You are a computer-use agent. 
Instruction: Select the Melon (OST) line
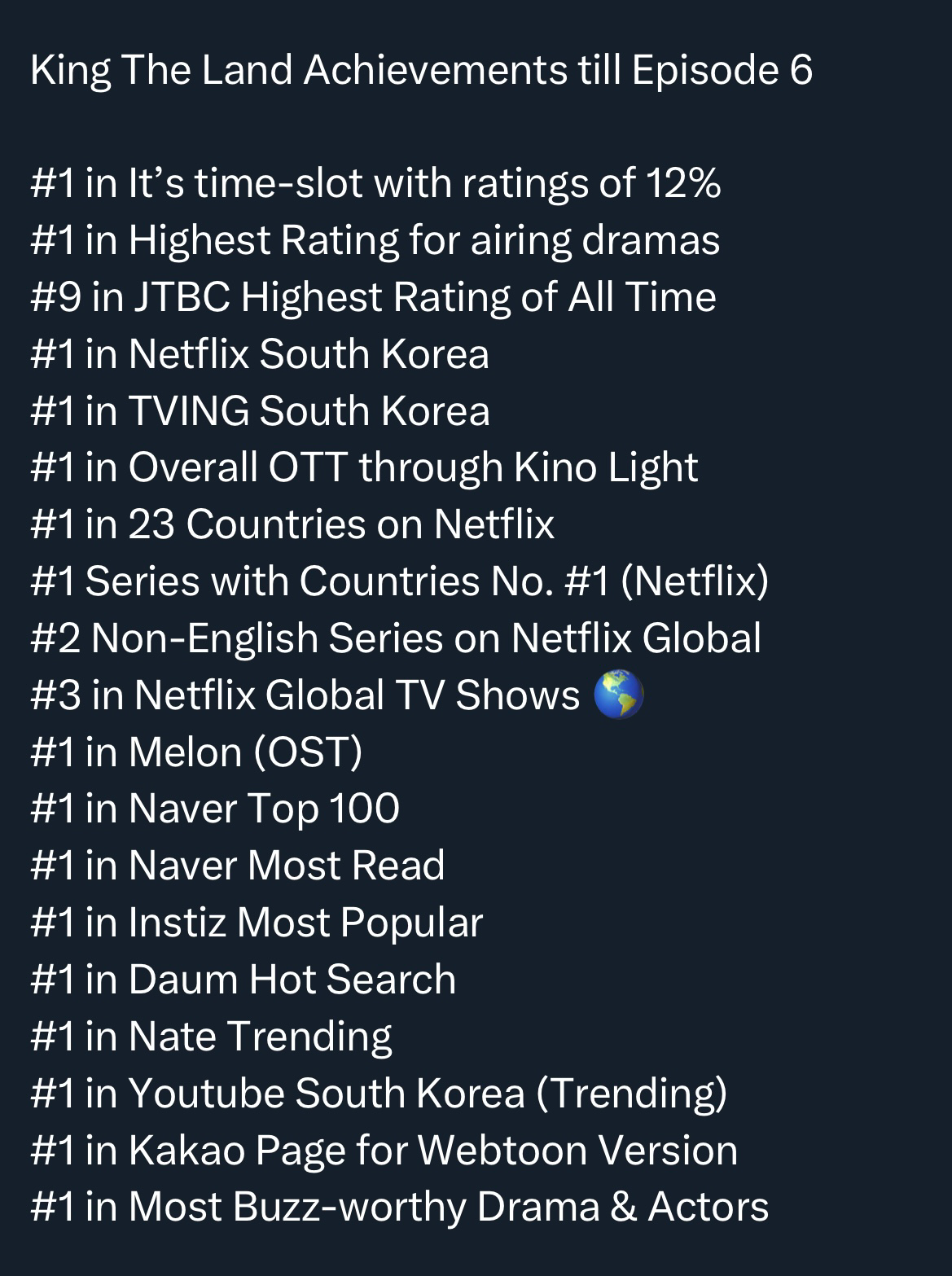(196, 752)
